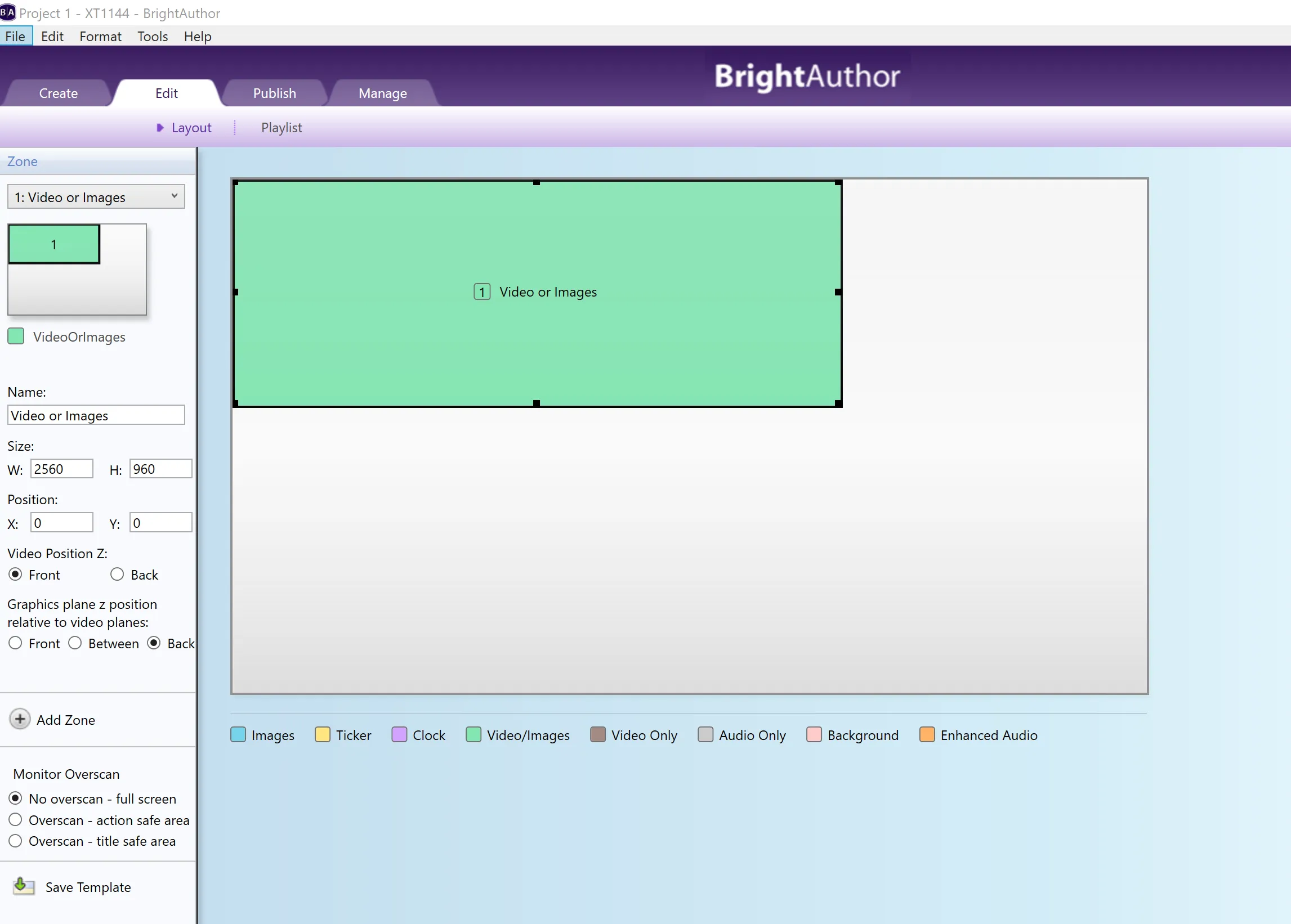Image resolution: width=1291 pixels, height=924 pixels.
Task: Open the Tools menu
Action: (153, 37)
